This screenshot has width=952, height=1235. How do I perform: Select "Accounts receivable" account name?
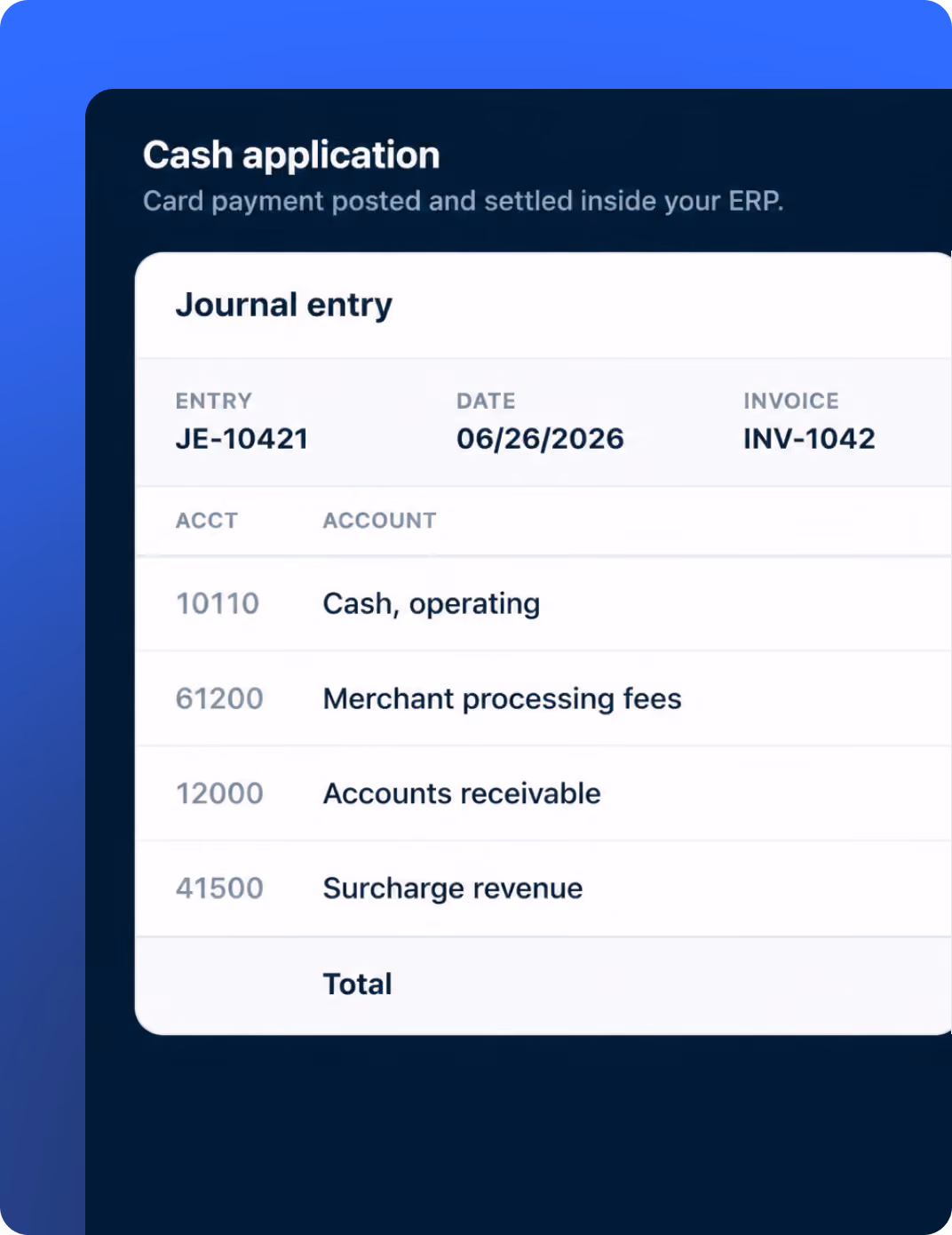click(462, 793)
